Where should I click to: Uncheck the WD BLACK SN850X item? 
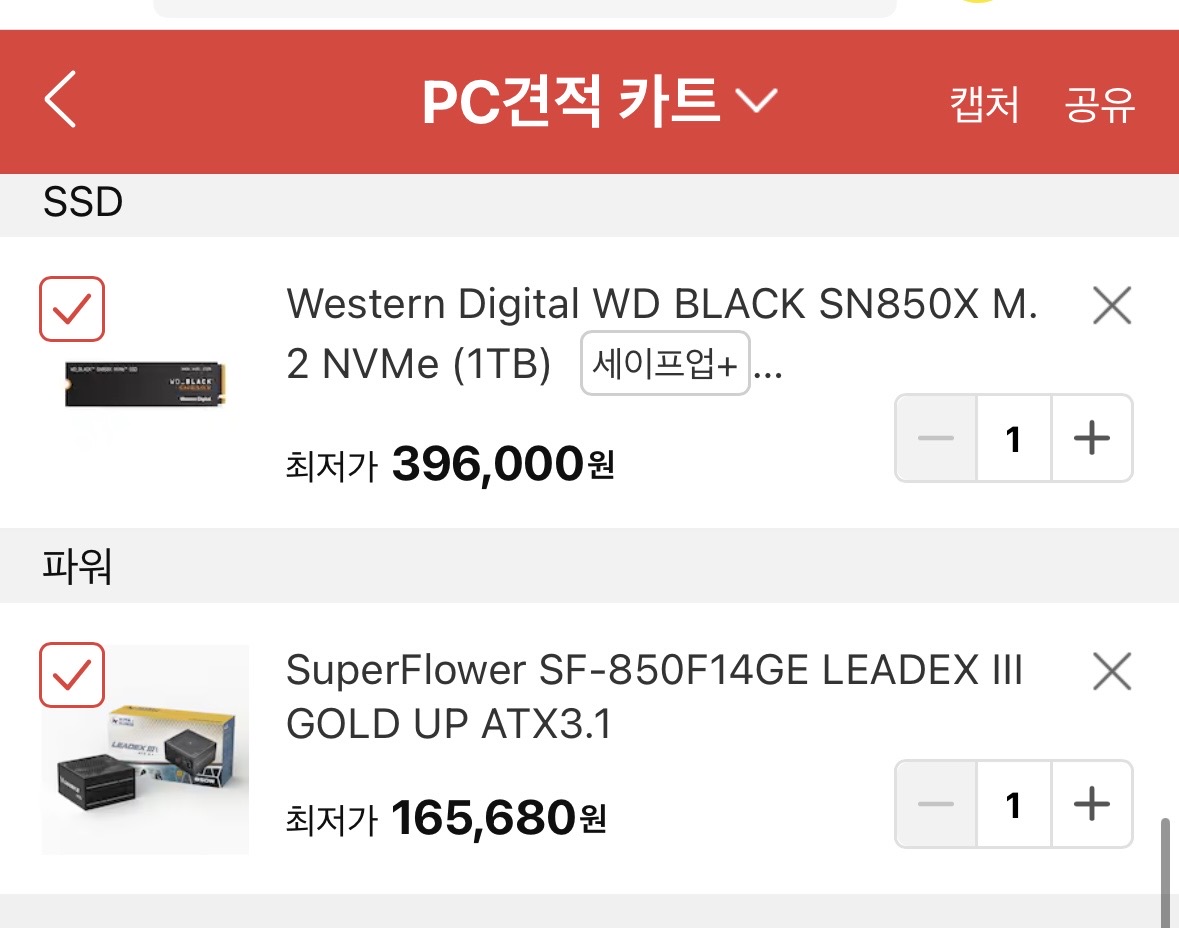pos(72,309)
